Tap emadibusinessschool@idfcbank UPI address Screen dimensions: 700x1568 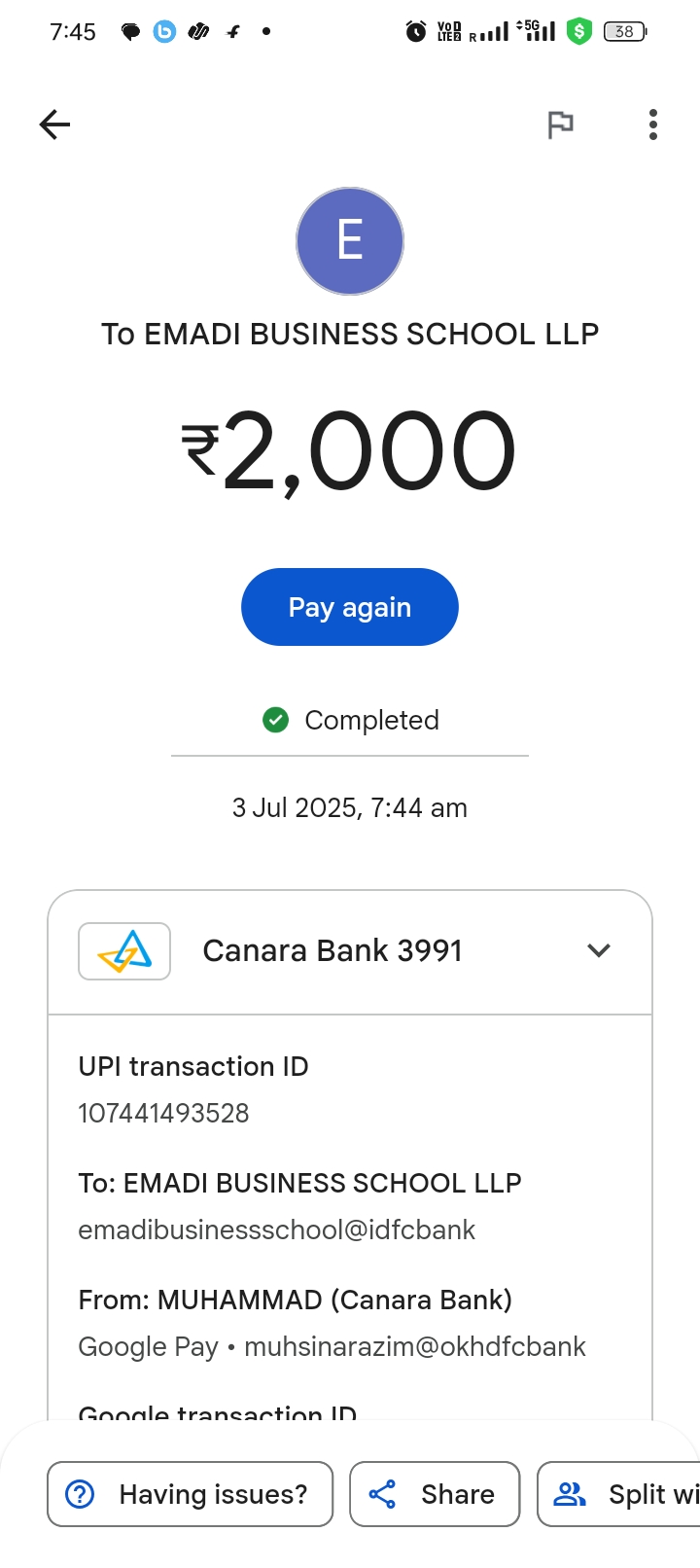click(277, 1229)
